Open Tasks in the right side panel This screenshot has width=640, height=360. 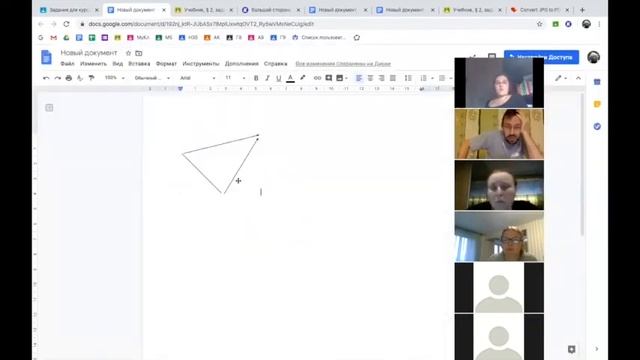click(597, 127)
